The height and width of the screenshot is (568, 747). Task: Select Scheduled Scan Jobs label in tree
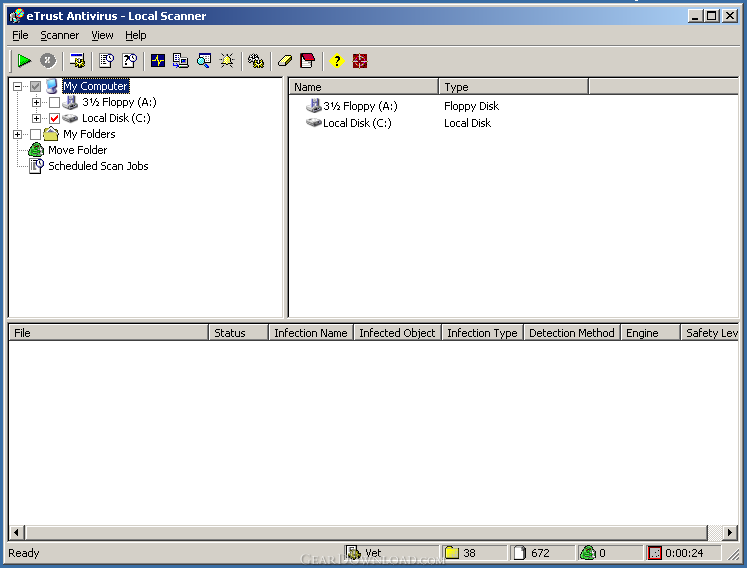coord(98,166)
